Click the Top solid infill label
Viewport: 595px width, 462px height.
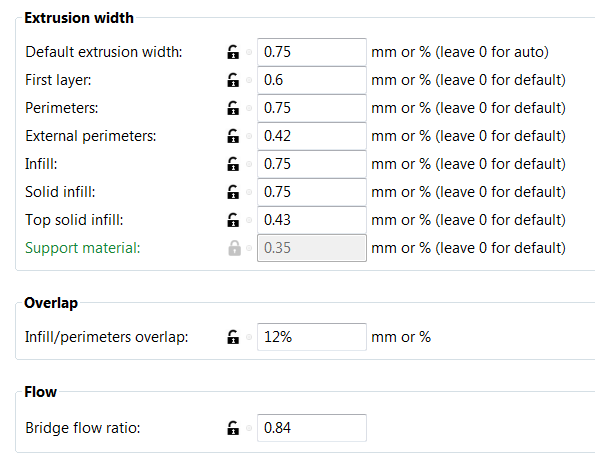click(74, 220)
